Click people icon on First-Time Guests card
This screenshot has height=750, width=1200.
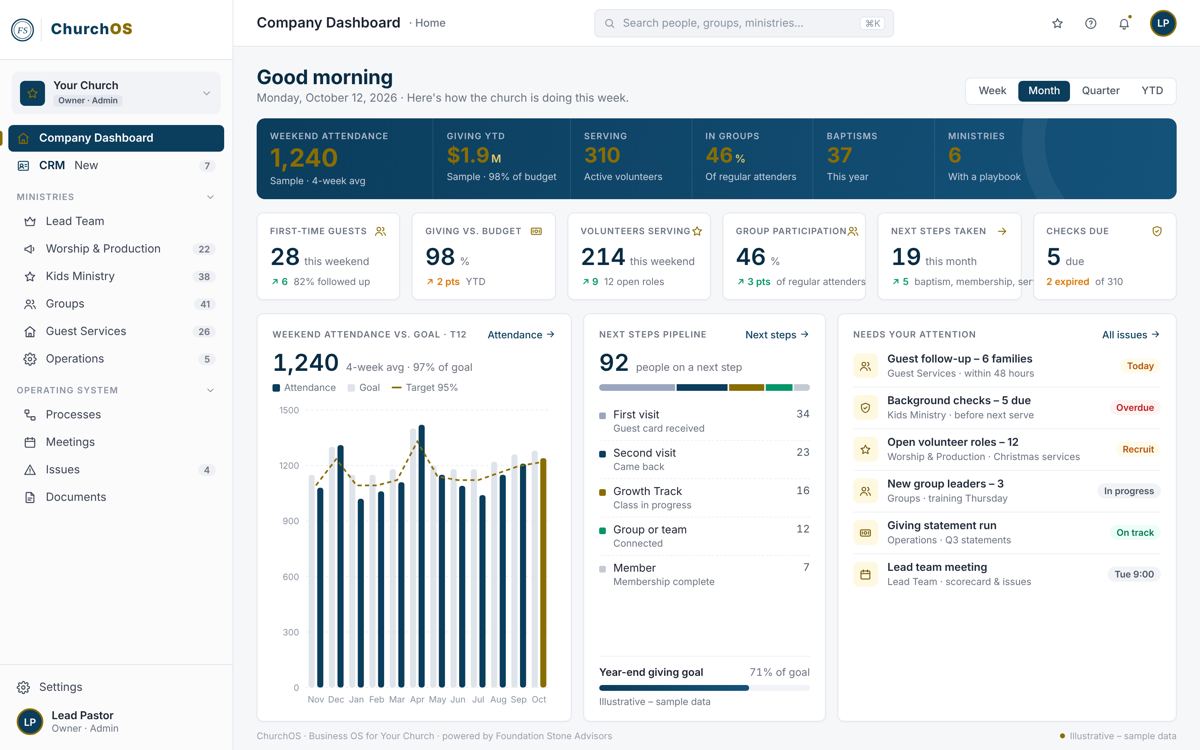coord(380,231)
